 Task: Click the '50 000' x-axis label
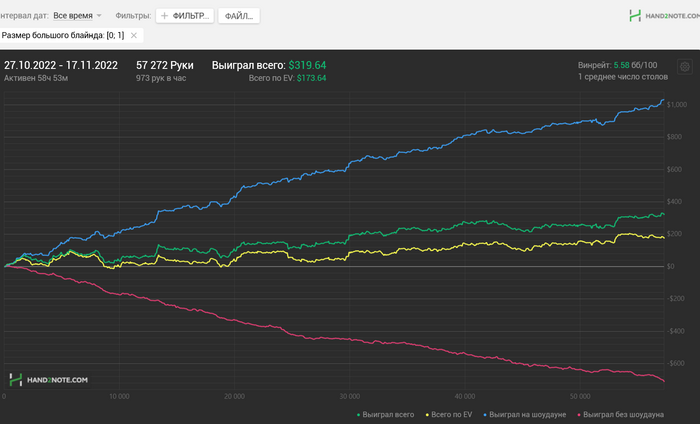[580, 396]
